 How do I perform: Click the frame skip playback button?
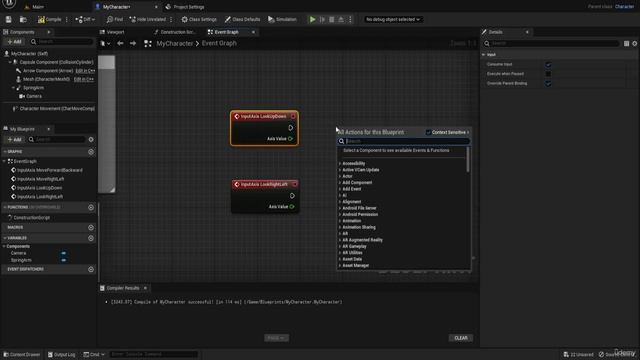pos(322,19)
